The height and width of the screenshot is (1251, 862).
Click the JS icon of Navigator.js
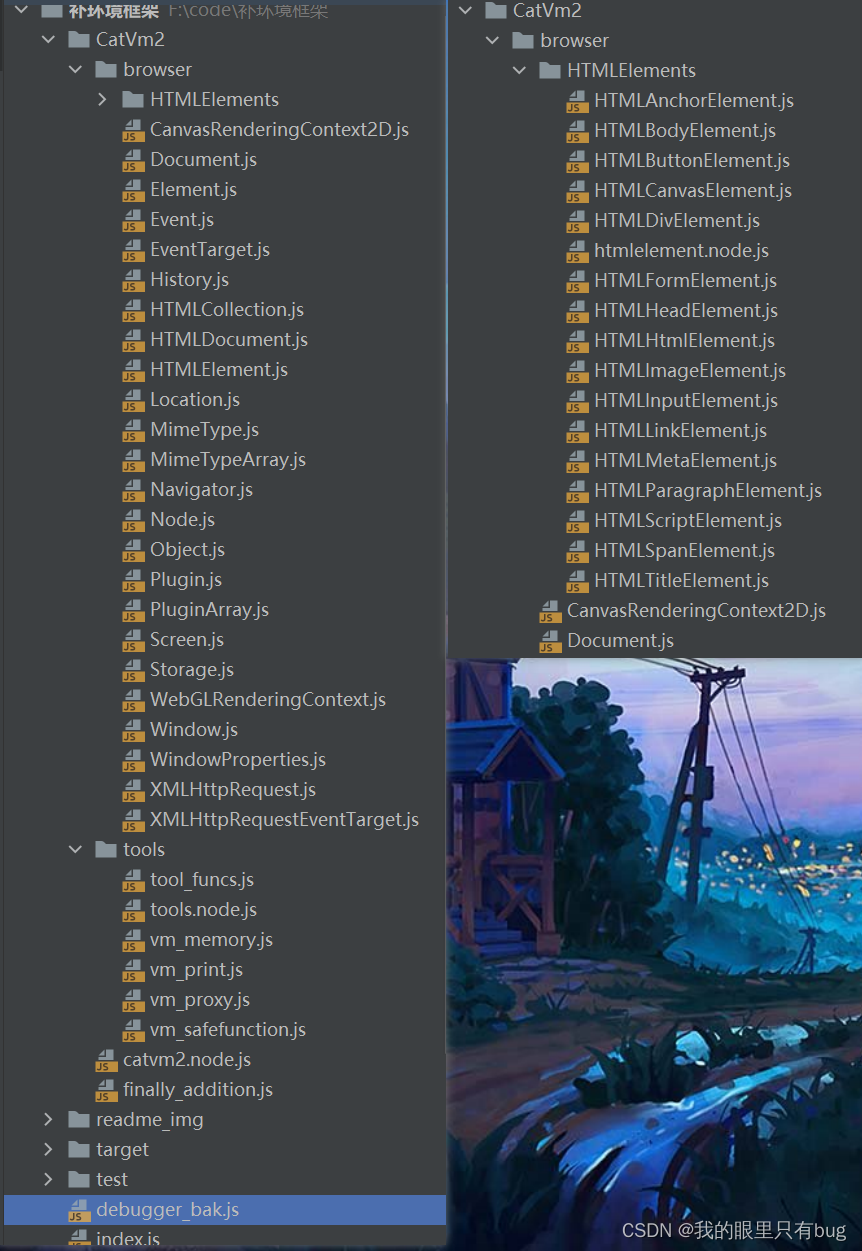133,491
